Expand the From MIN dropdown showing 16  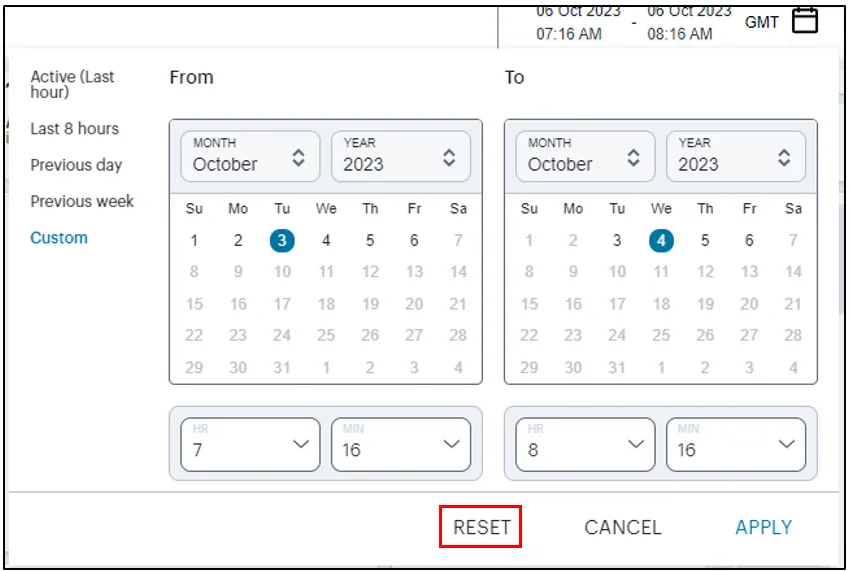(401, 444)
